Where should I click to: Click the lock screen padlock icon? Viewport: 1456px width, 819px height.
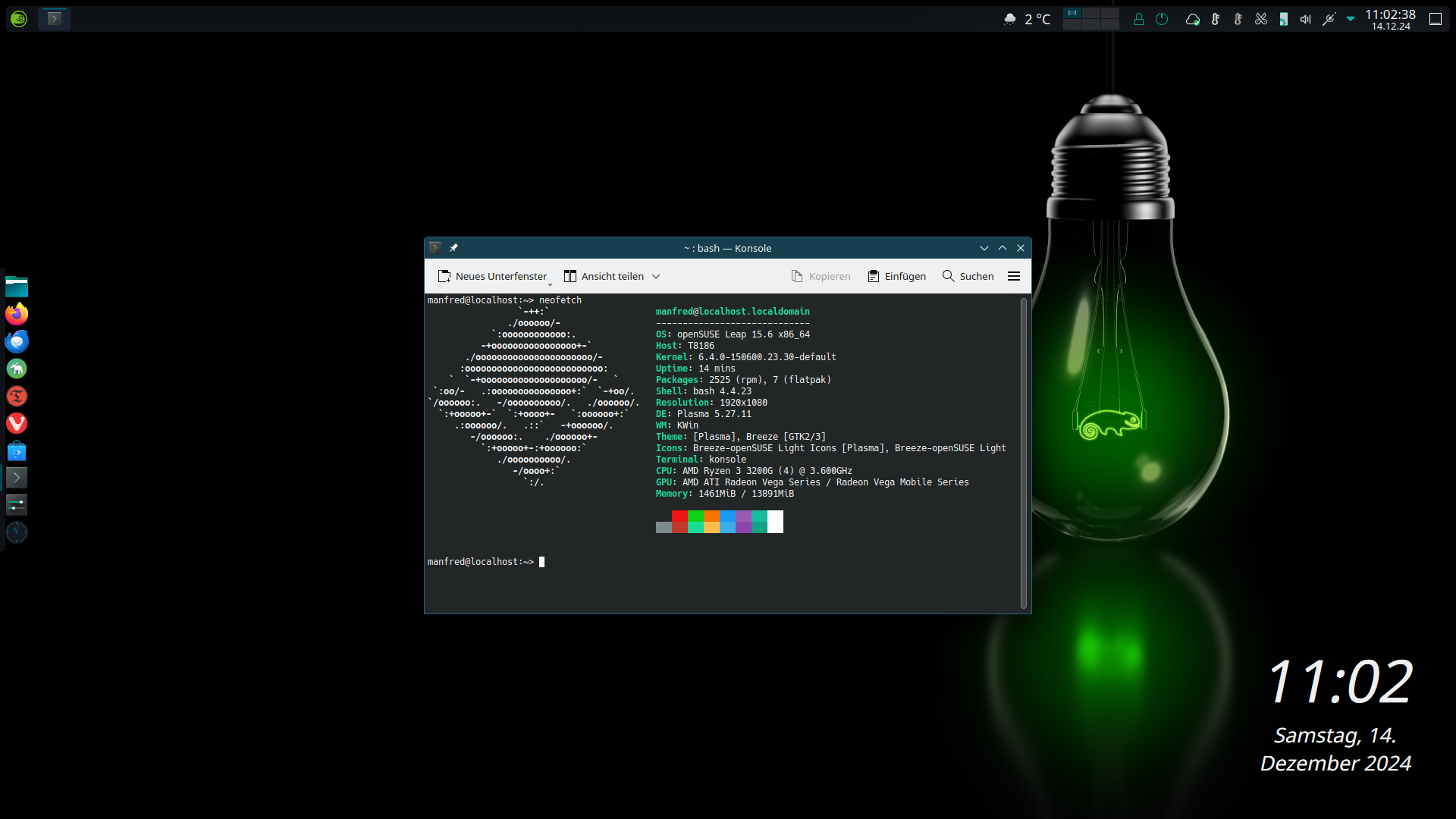(x=1138, y=19)
